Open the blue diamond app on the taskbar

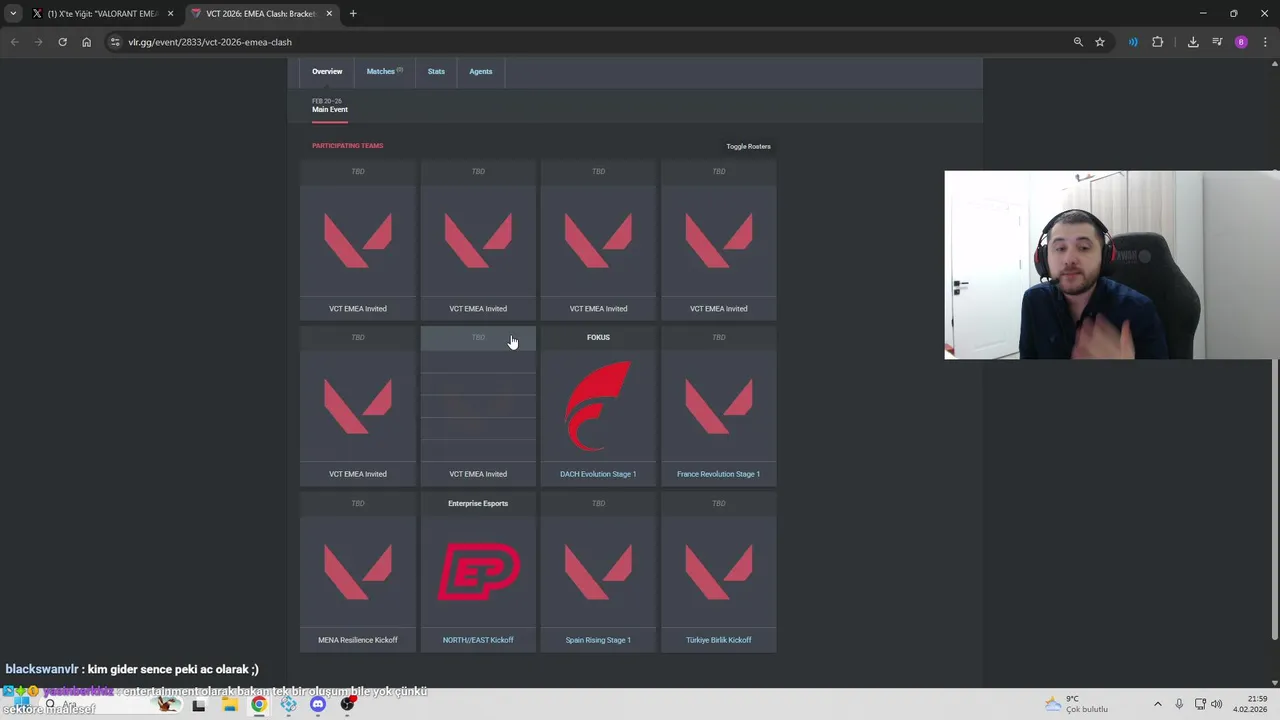[x=288, y=704]
